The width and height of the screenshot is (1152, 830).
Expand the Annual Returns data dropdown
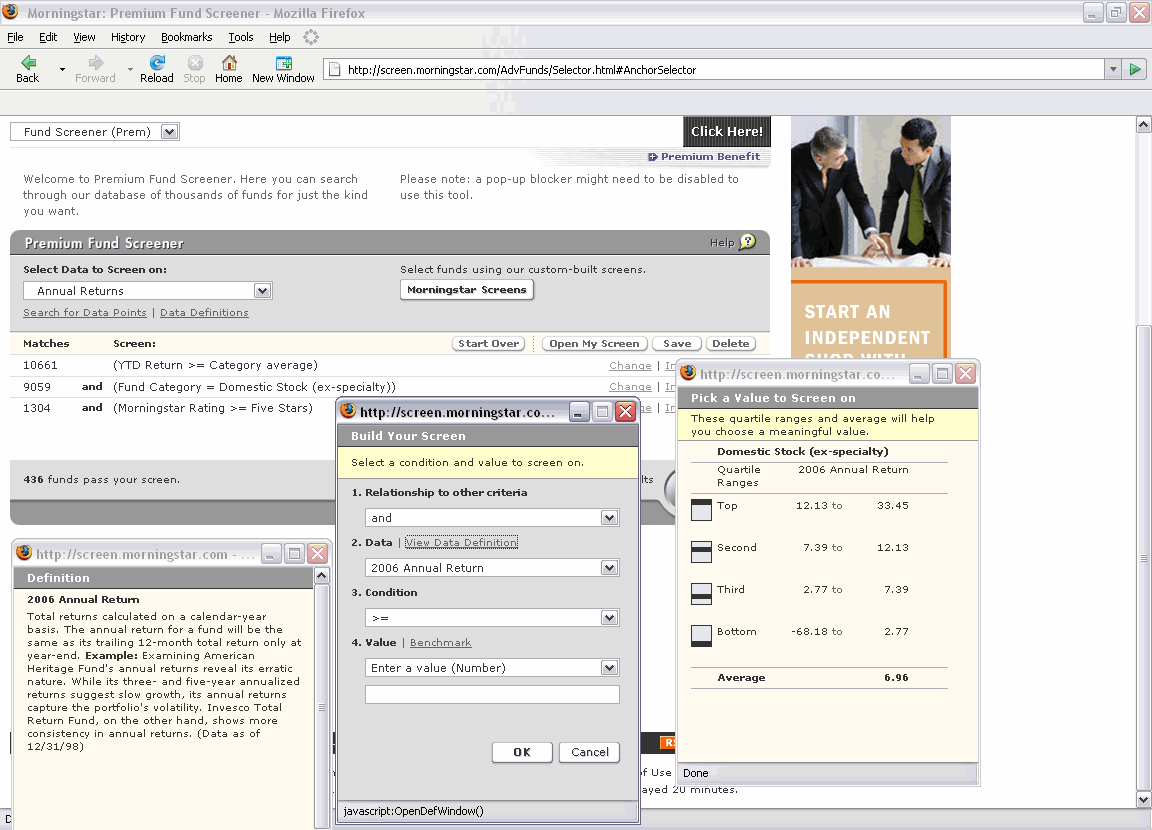pos(262,291)
